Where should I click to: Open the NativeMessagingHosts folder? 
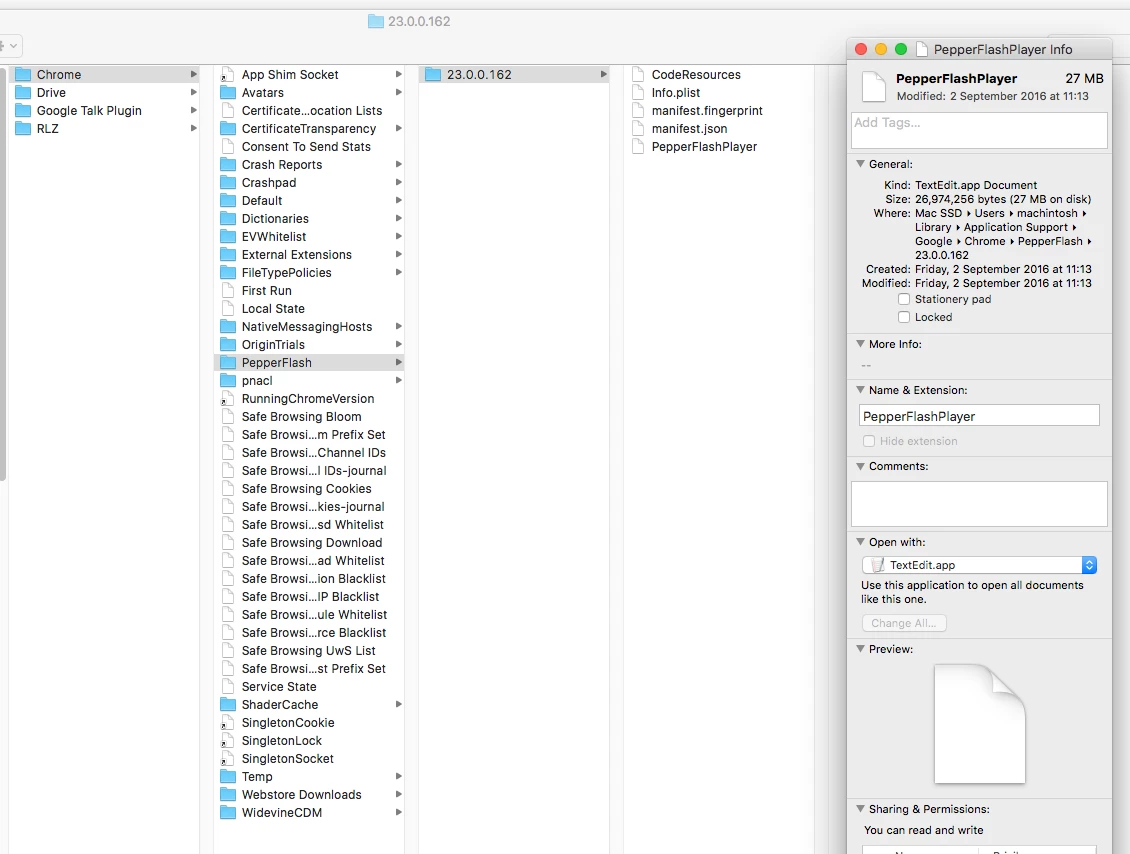click(309, 326)
